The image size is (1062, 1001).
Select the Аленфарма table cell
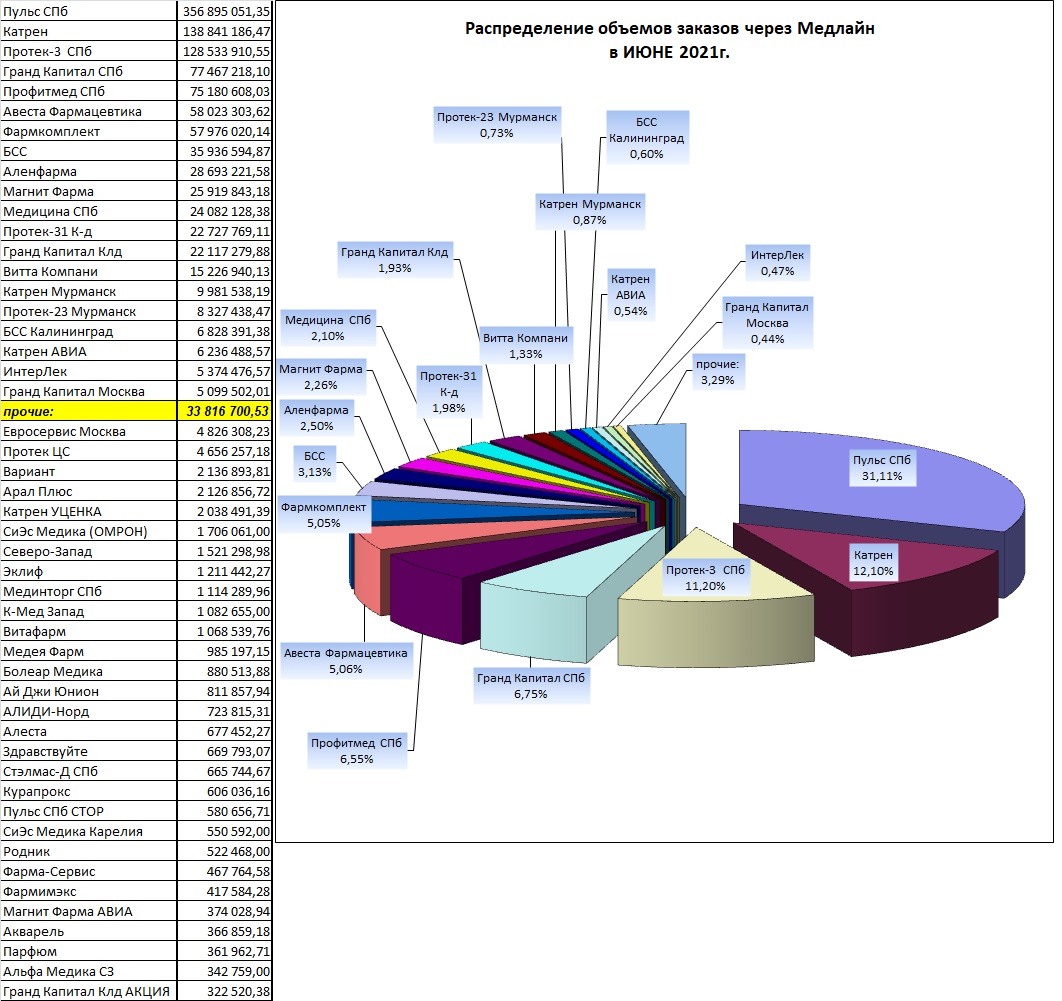[89, 171]
